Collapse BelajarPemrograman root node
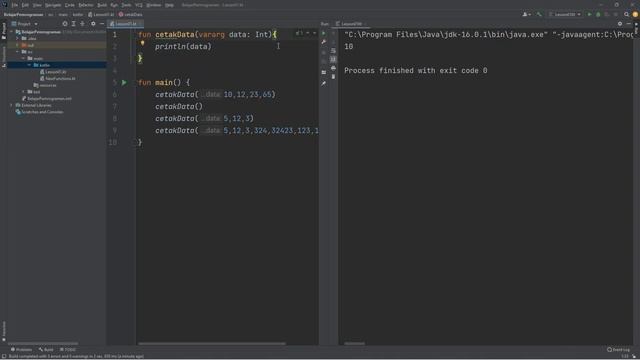 point(11,32)
